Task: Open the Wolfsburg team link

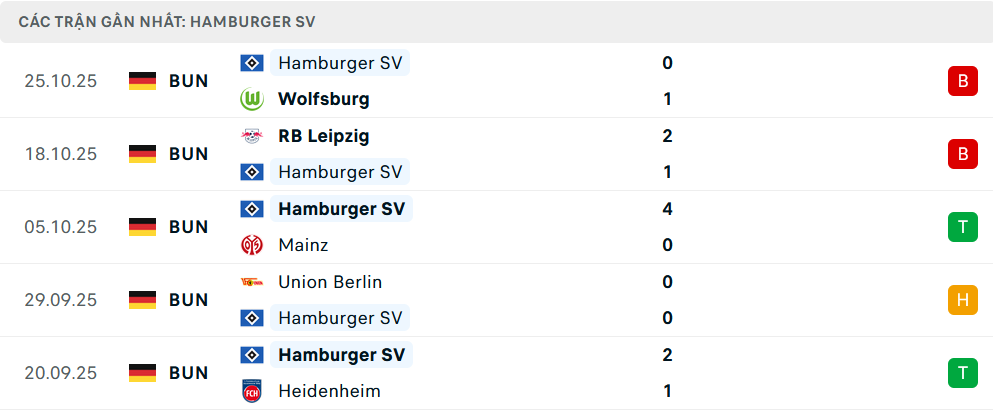Action: click(324, 99)
